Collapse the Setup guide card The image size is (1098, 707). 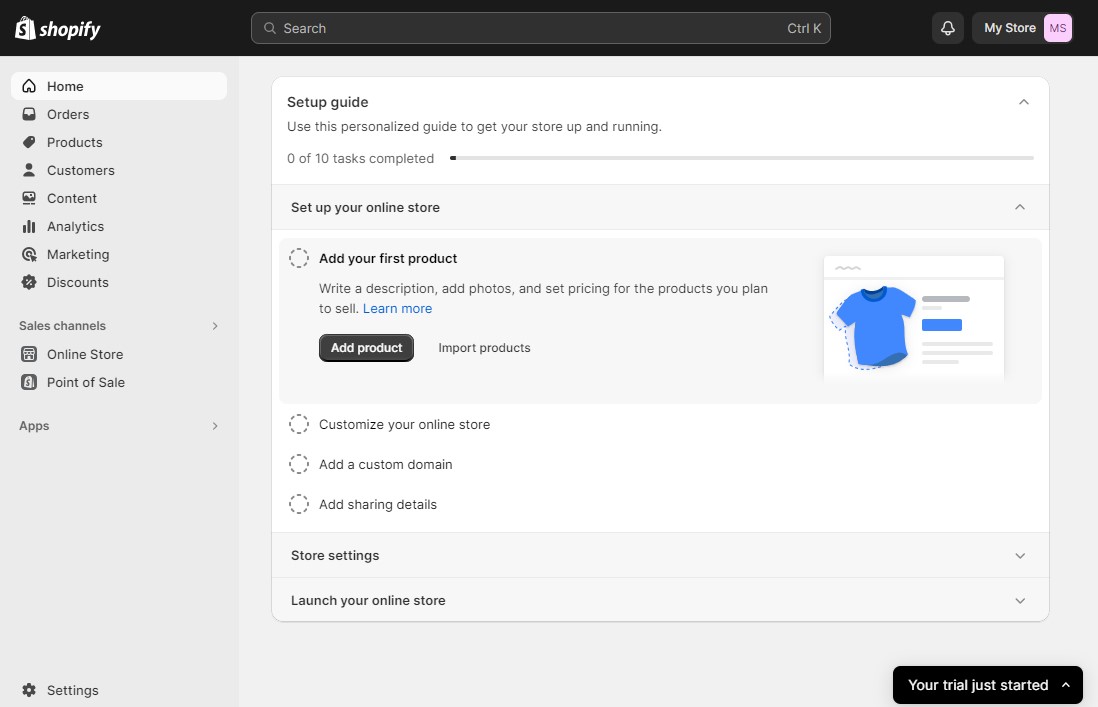pyautogui.click(x=1023, y=102)
